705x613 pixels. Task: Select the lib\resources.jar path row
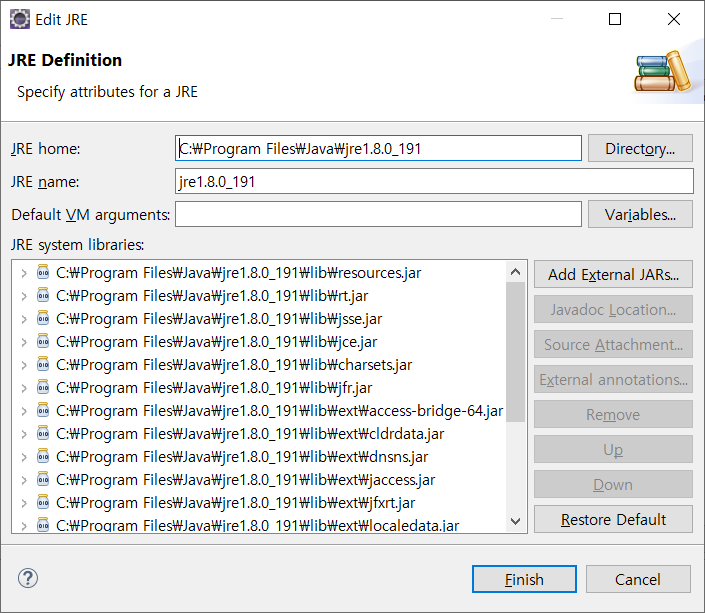(x=238, y=273)
